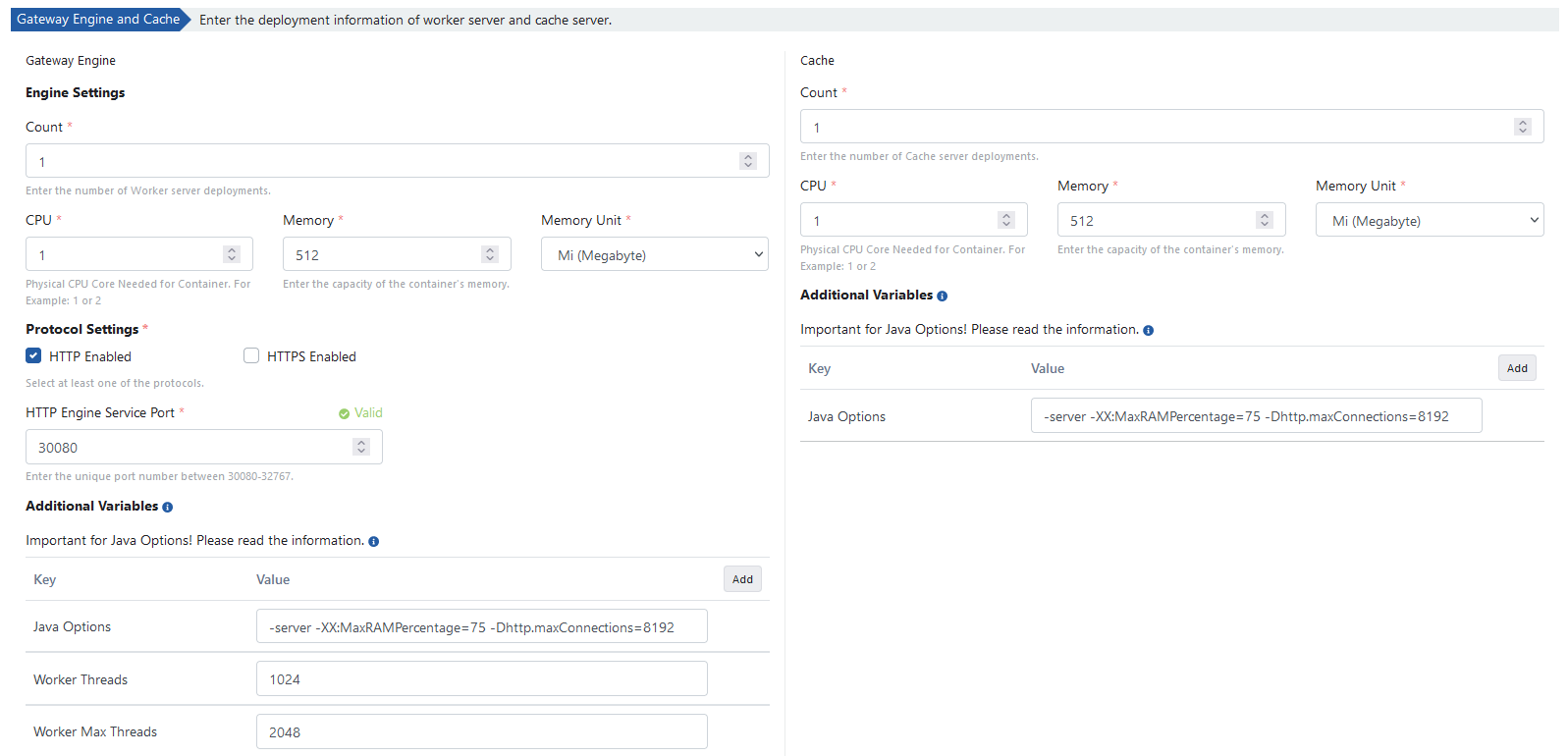Click the green Valid check icon

click(x=344, y=414)
